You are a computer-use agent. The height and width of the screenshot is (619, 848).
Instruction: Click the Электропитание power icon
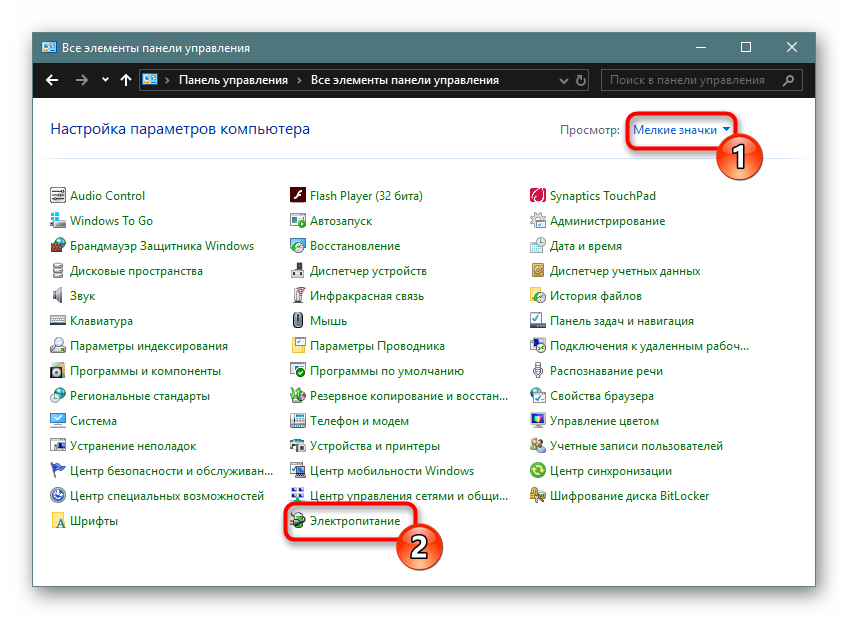click(297, 521)
